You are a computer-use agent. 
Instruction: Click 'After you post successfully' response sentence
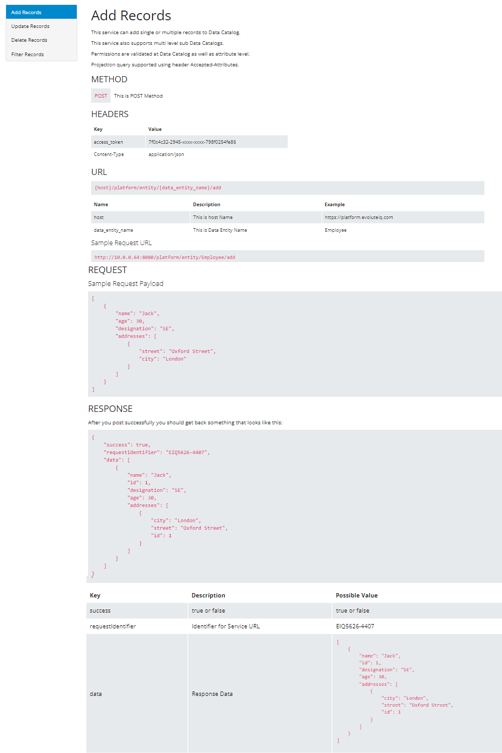[x=185, y=423]
